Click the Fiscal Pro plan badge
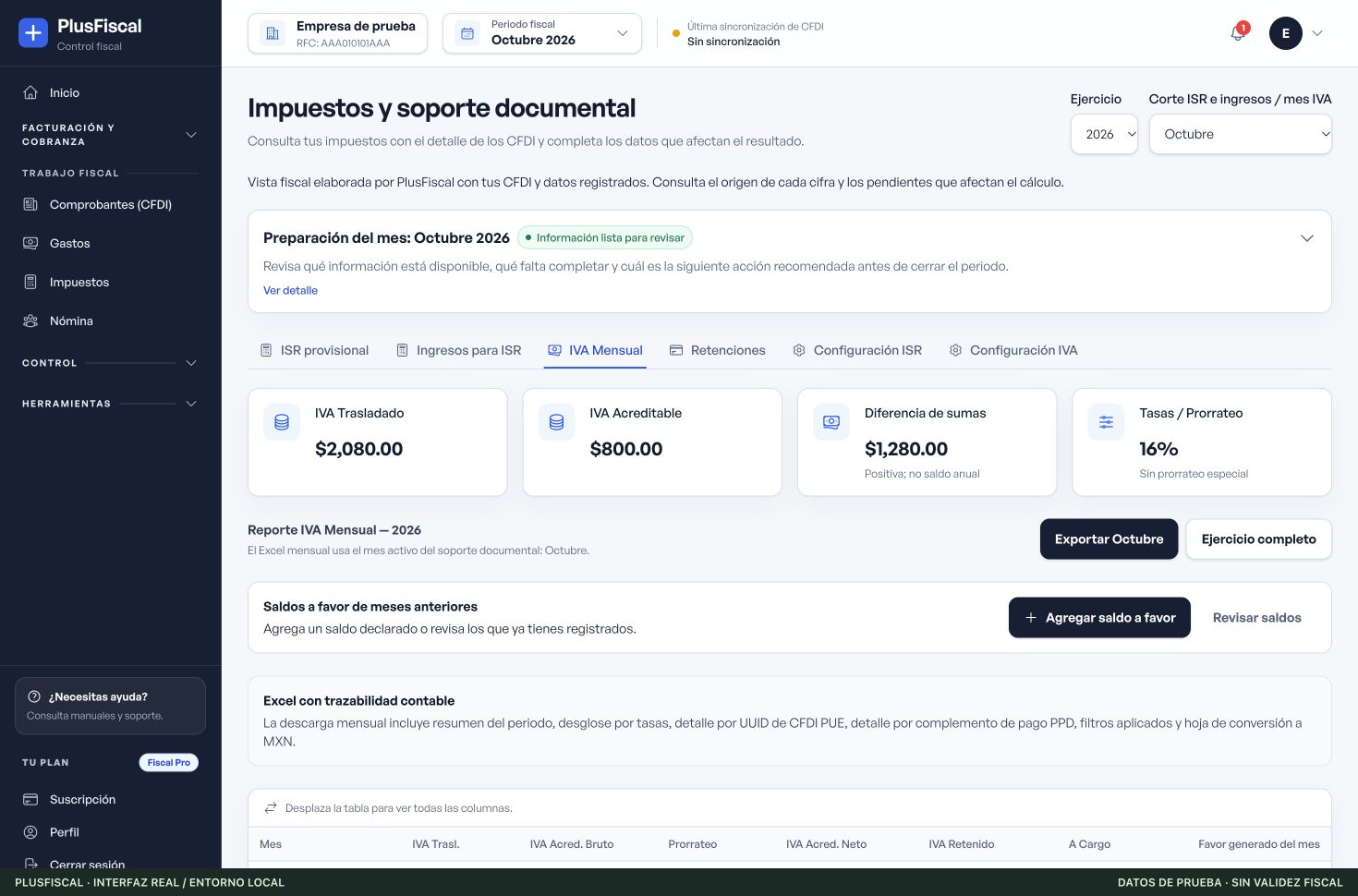This screenshot has height=896, width=1358. click(169, 763)
